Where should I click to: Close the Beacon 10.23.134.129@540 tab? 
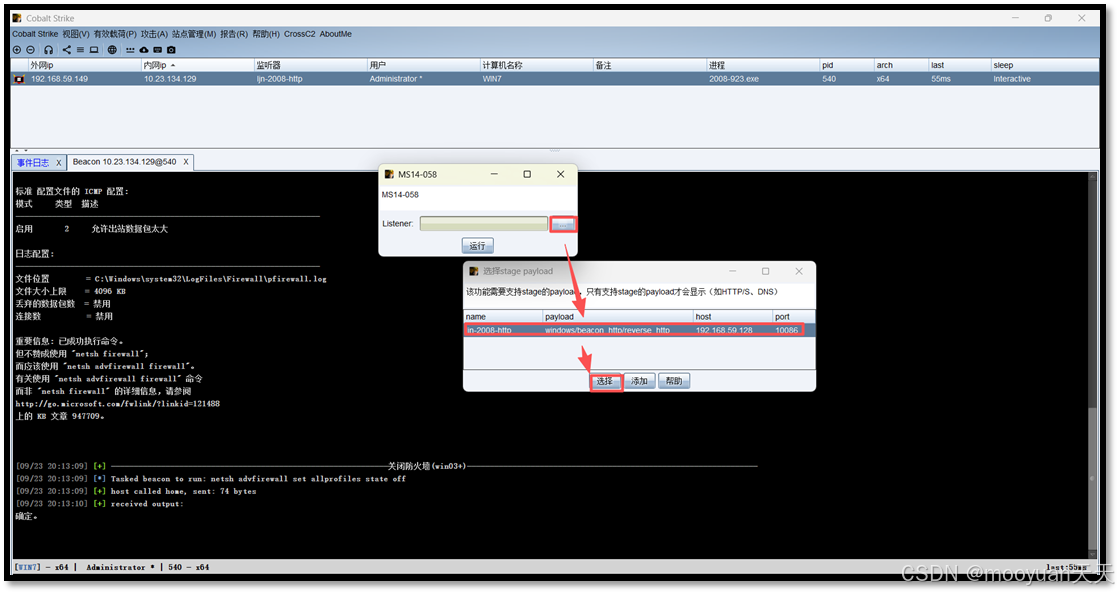(186, 162)
